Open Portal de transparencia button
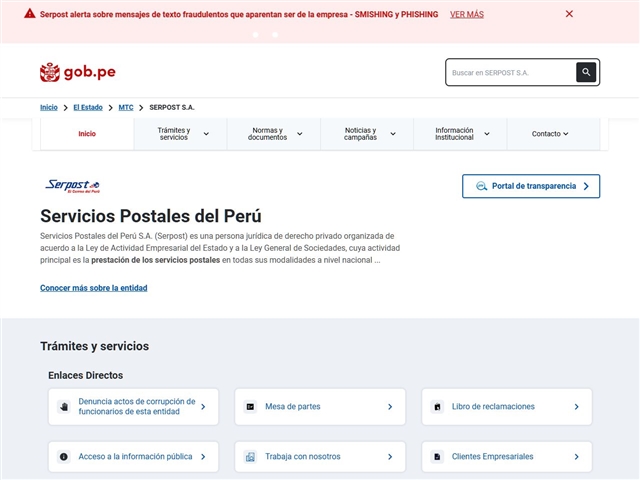 (531, 186)
